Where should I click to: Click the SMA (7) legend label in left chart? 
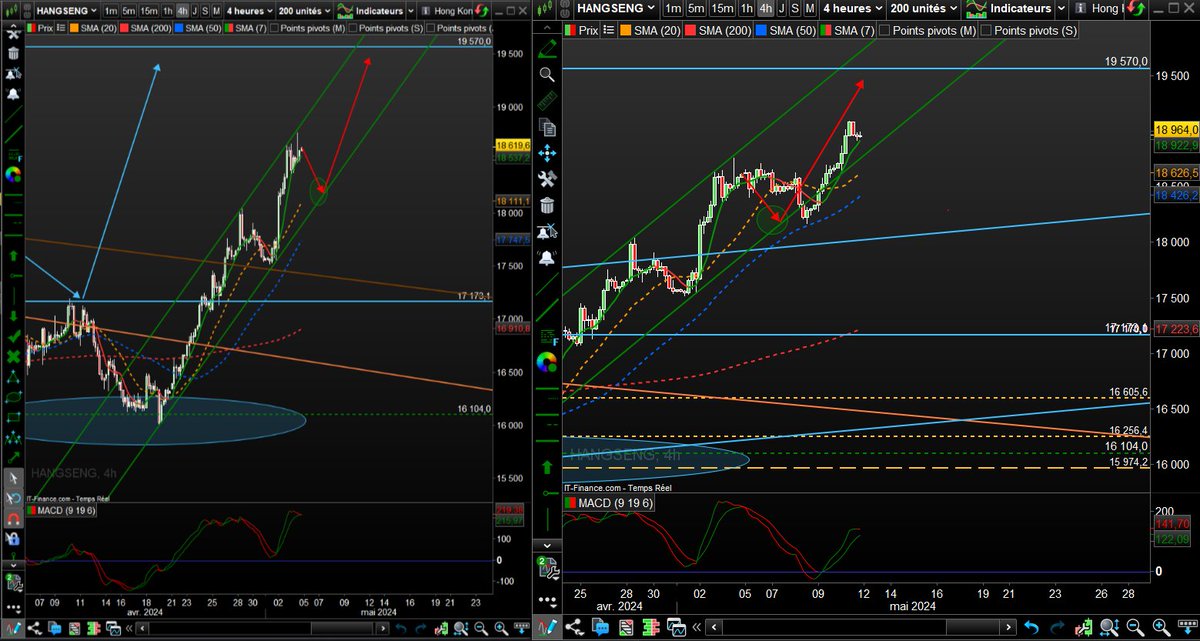pos(251,28)
